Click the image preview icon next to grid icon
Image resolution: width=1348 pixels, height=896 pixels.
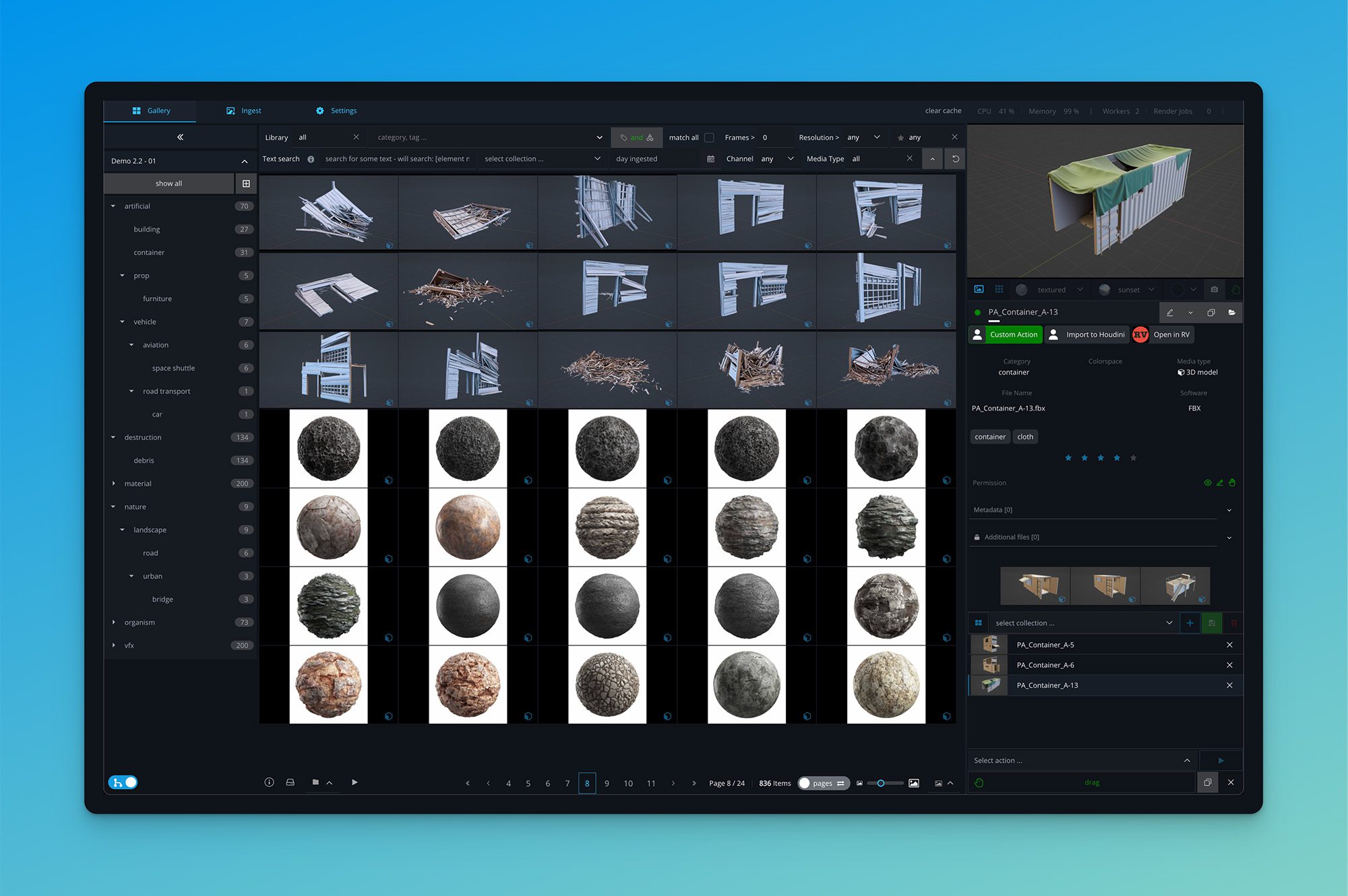[979, 289]
